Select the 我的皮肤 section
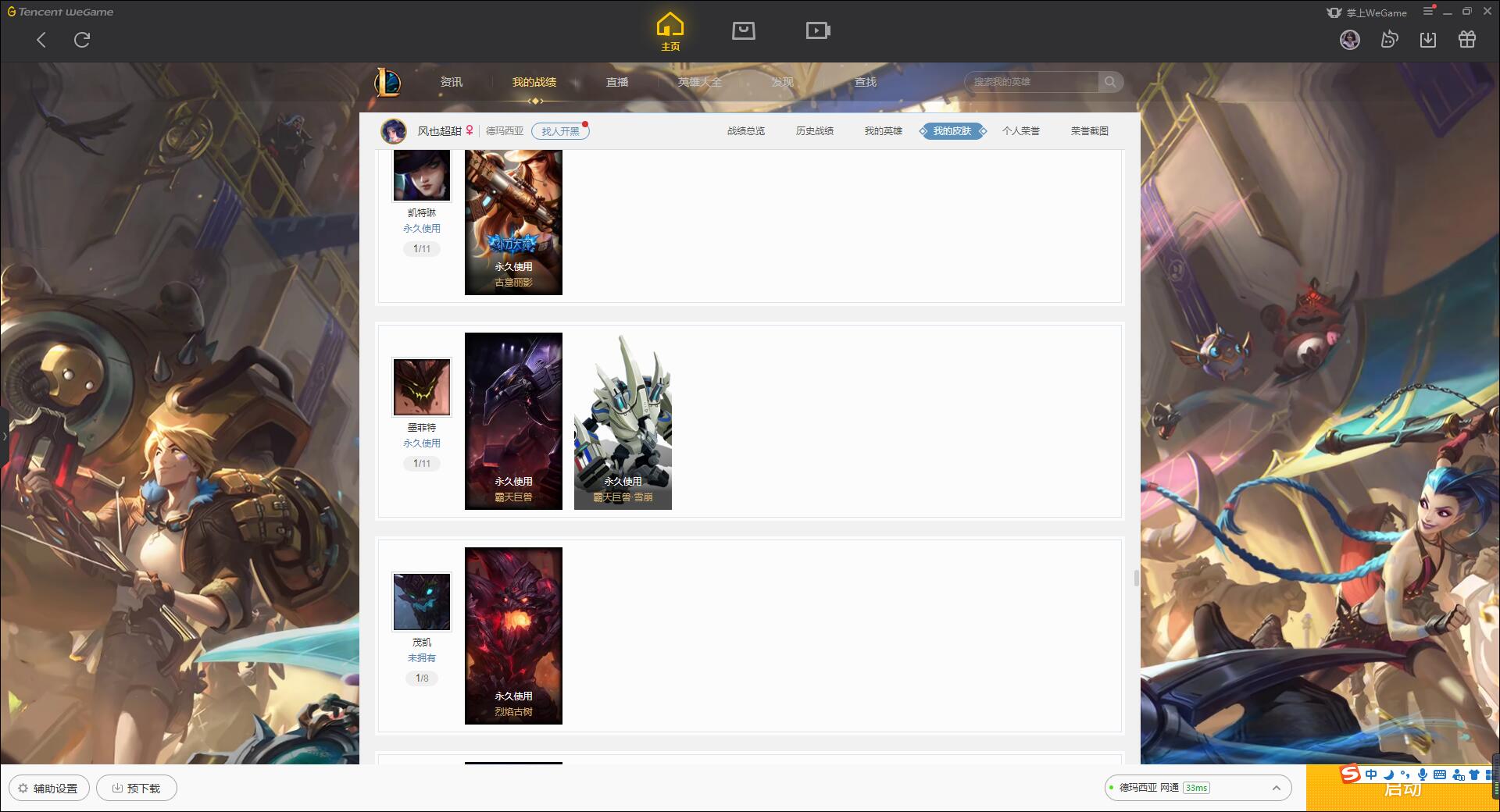The image size is (1500, 812). tap(952, 131)
